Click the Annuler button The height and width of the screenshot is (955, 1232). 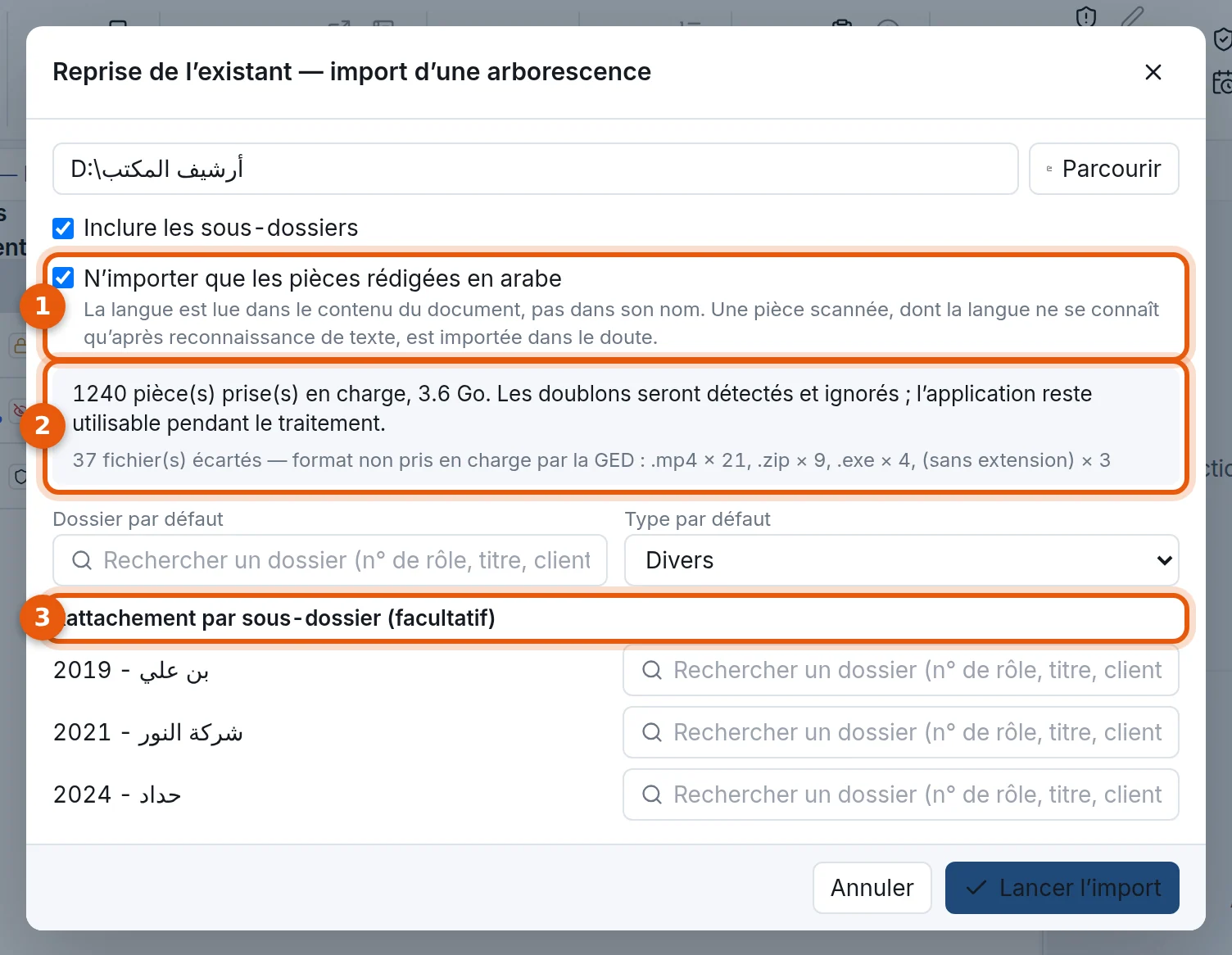[x=872, y=888]
